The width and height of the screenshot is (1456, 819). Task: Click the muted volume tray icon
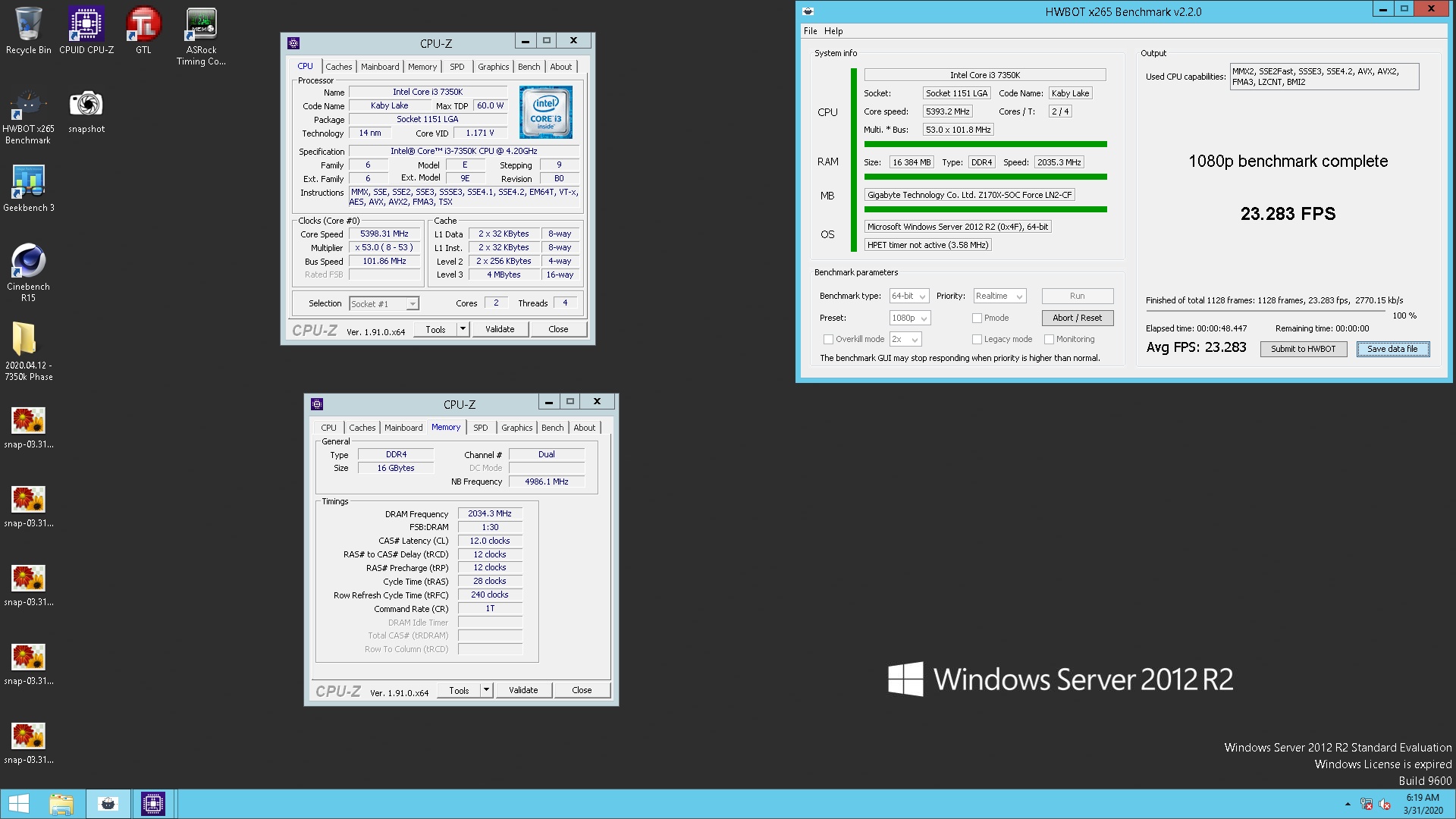1385,804
